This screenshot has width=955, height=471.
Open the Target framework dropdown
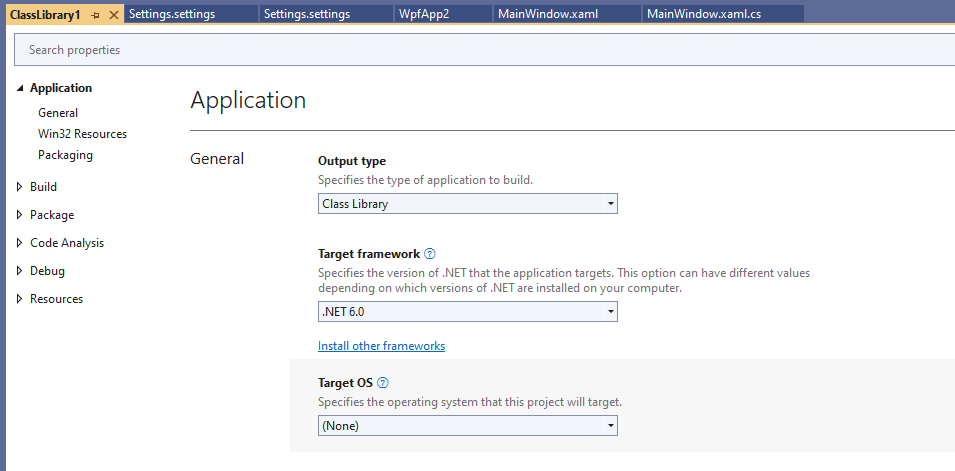point(467,312)
